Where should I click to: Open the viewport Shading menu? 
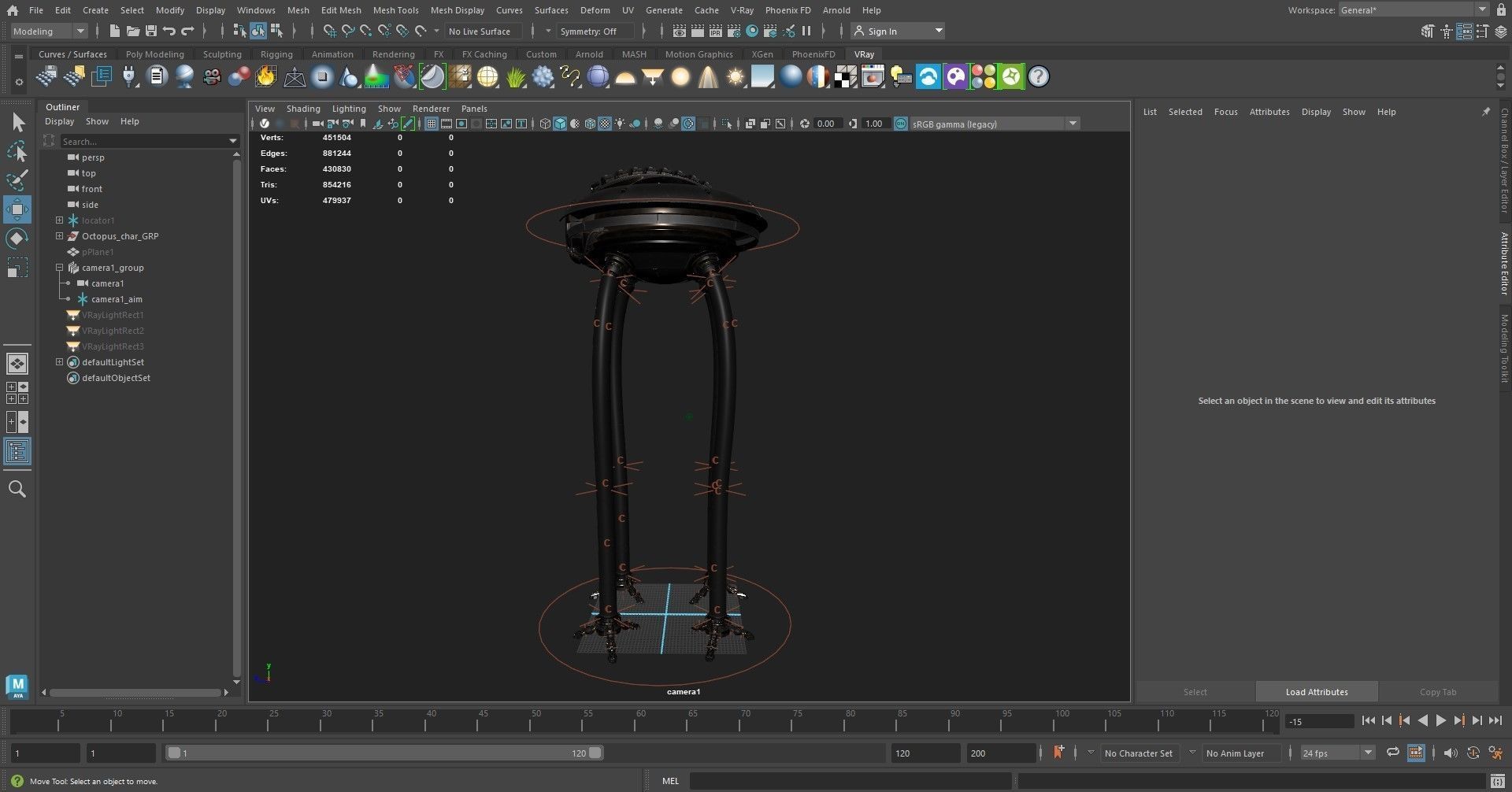pyautogui.click(x=303, y=109)
